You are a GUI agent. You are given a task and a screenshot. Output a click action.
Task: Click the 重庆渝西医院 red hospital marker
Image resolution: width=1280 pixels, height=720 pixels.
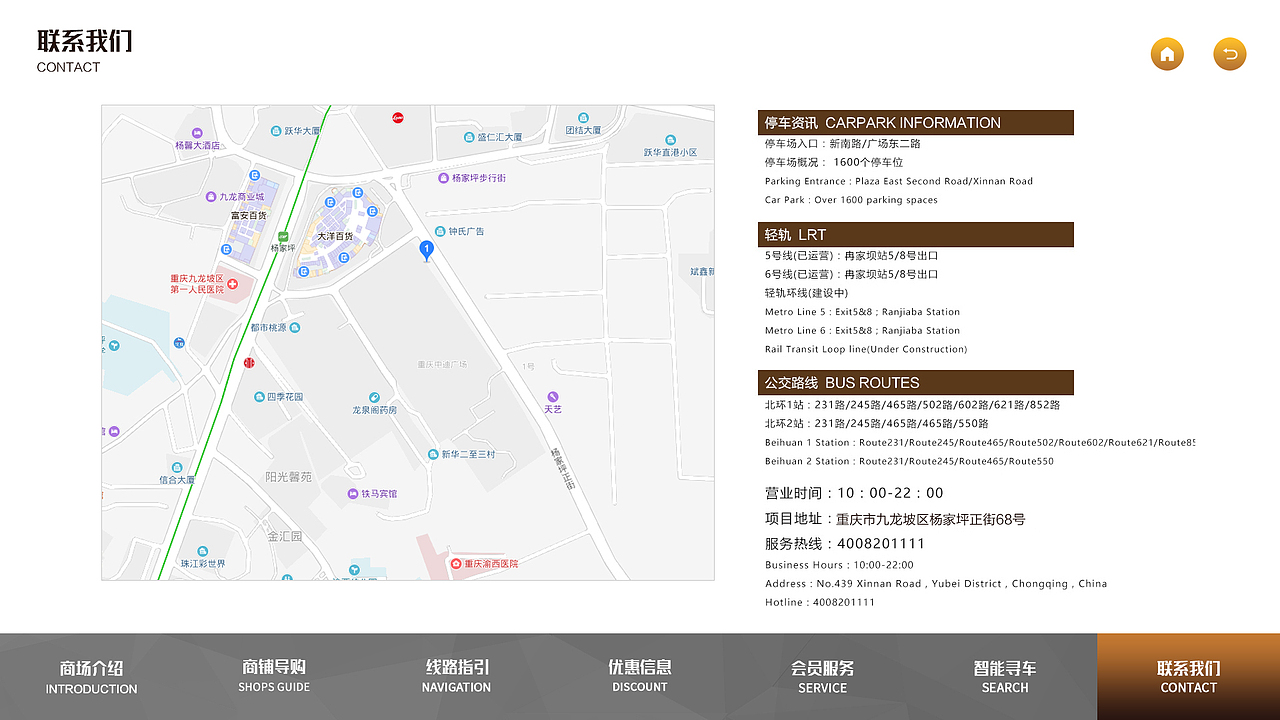click(x=457, y=563)
